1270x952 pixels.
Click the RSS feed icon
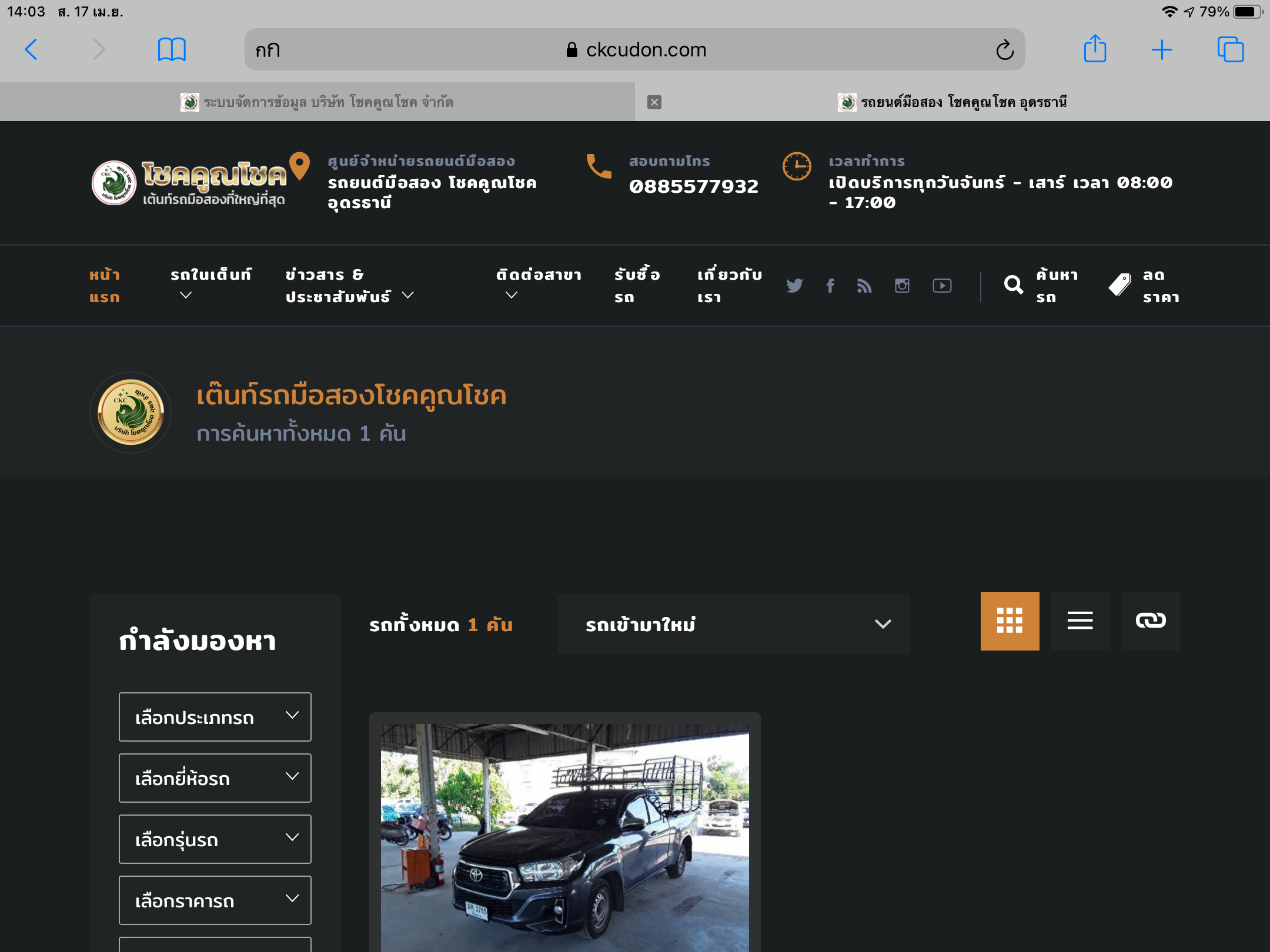point(864,286)
